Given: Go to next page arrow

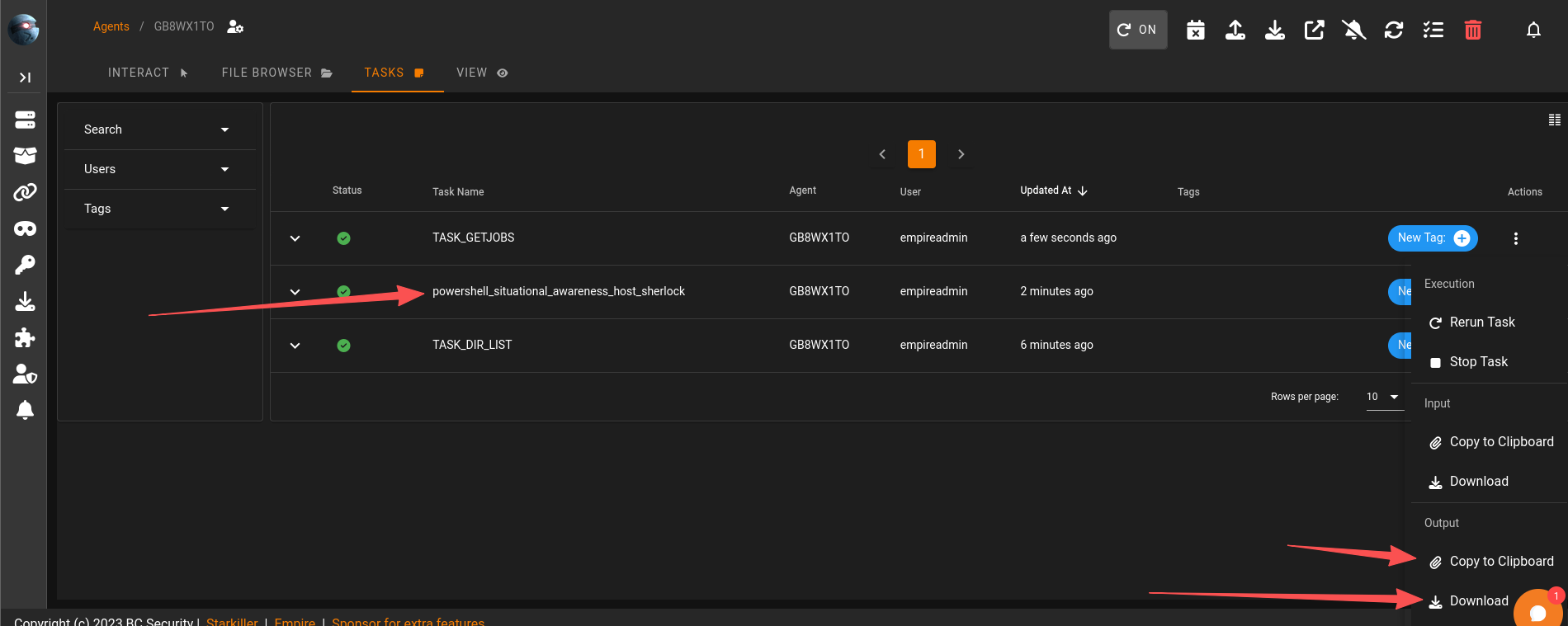Looking at the screenshot, I should (x=961, y=154).
